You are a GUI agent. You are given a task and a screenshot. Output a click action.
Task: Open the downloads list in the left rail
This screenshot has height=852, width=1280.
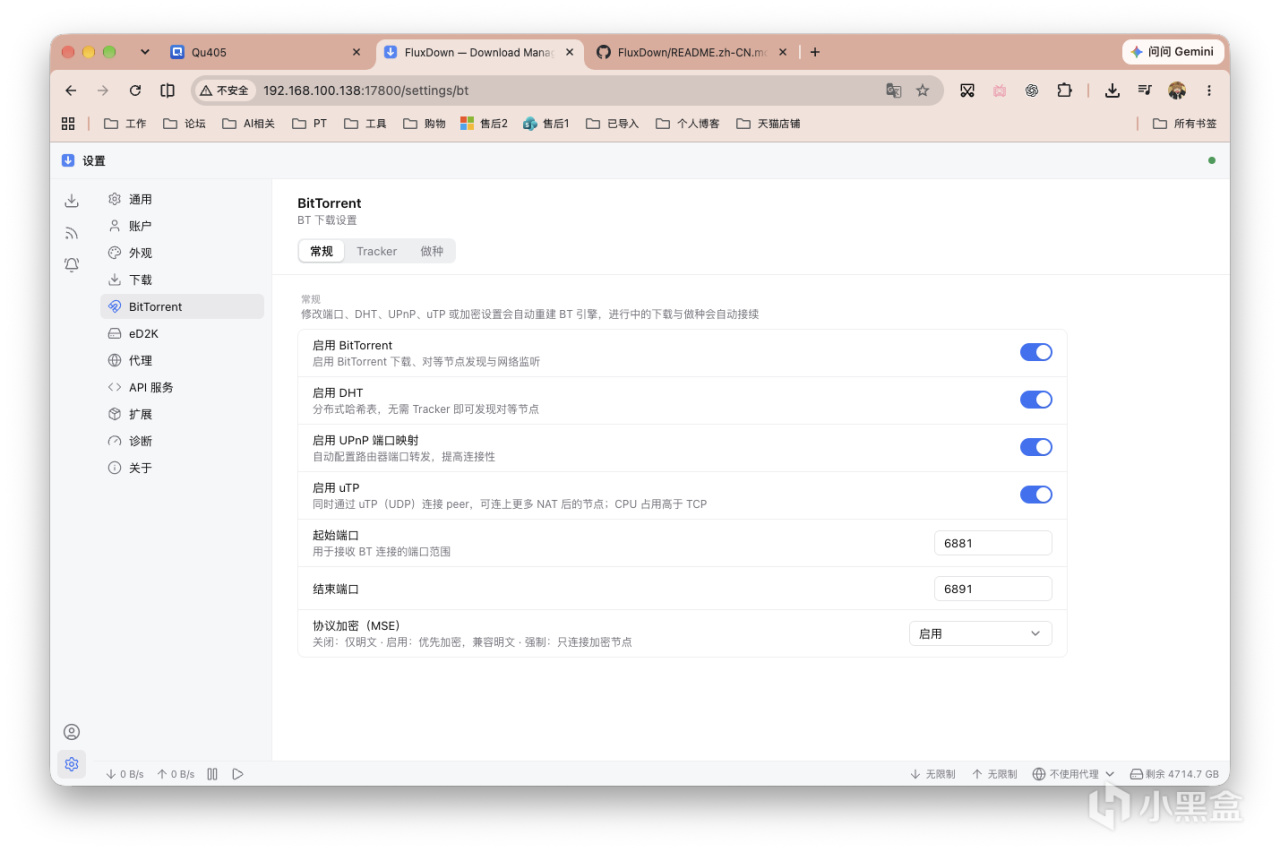(x=72, y=201)
